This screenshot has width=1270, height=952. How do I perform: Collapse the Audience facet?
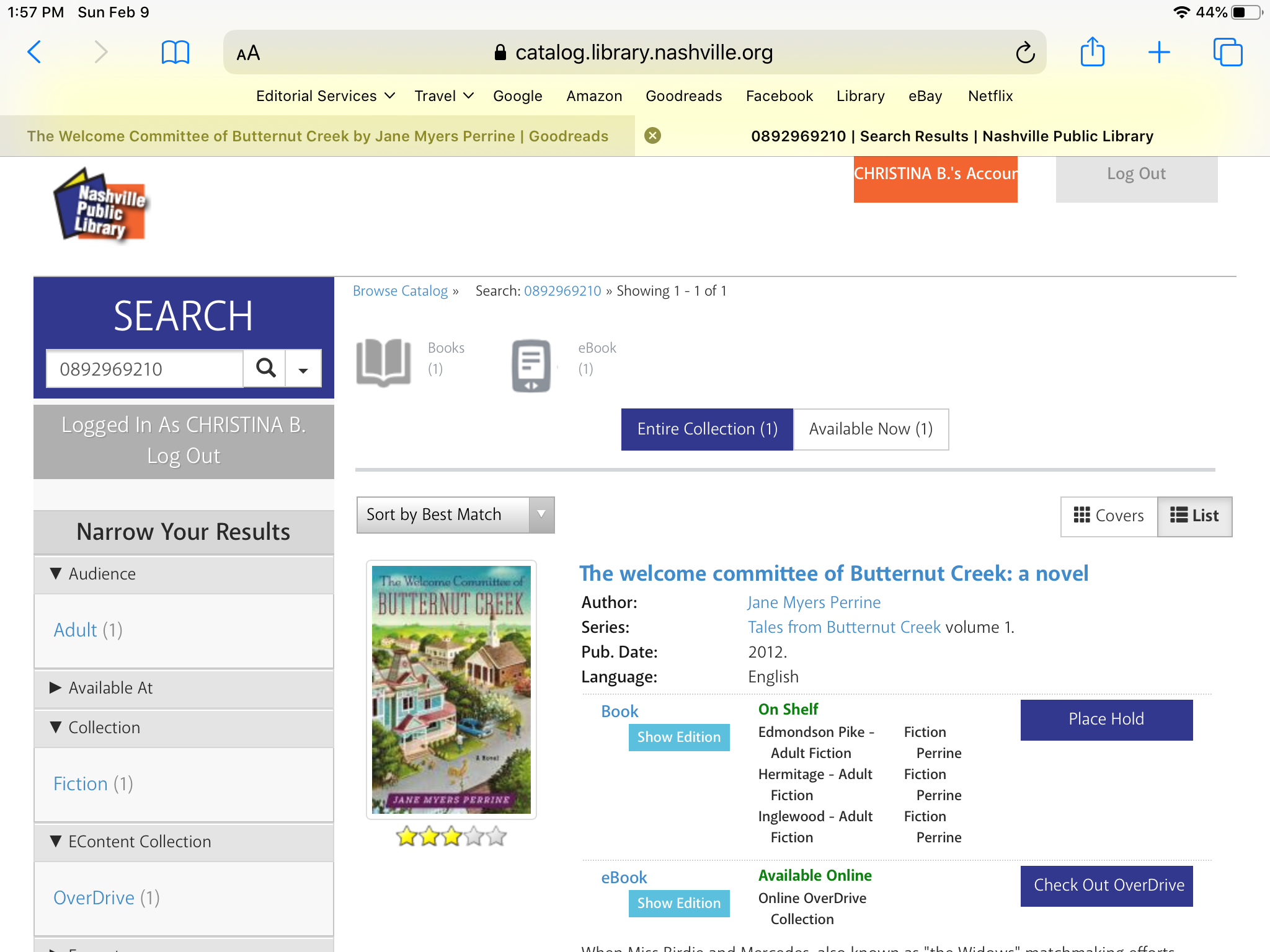tap(184, 574)
